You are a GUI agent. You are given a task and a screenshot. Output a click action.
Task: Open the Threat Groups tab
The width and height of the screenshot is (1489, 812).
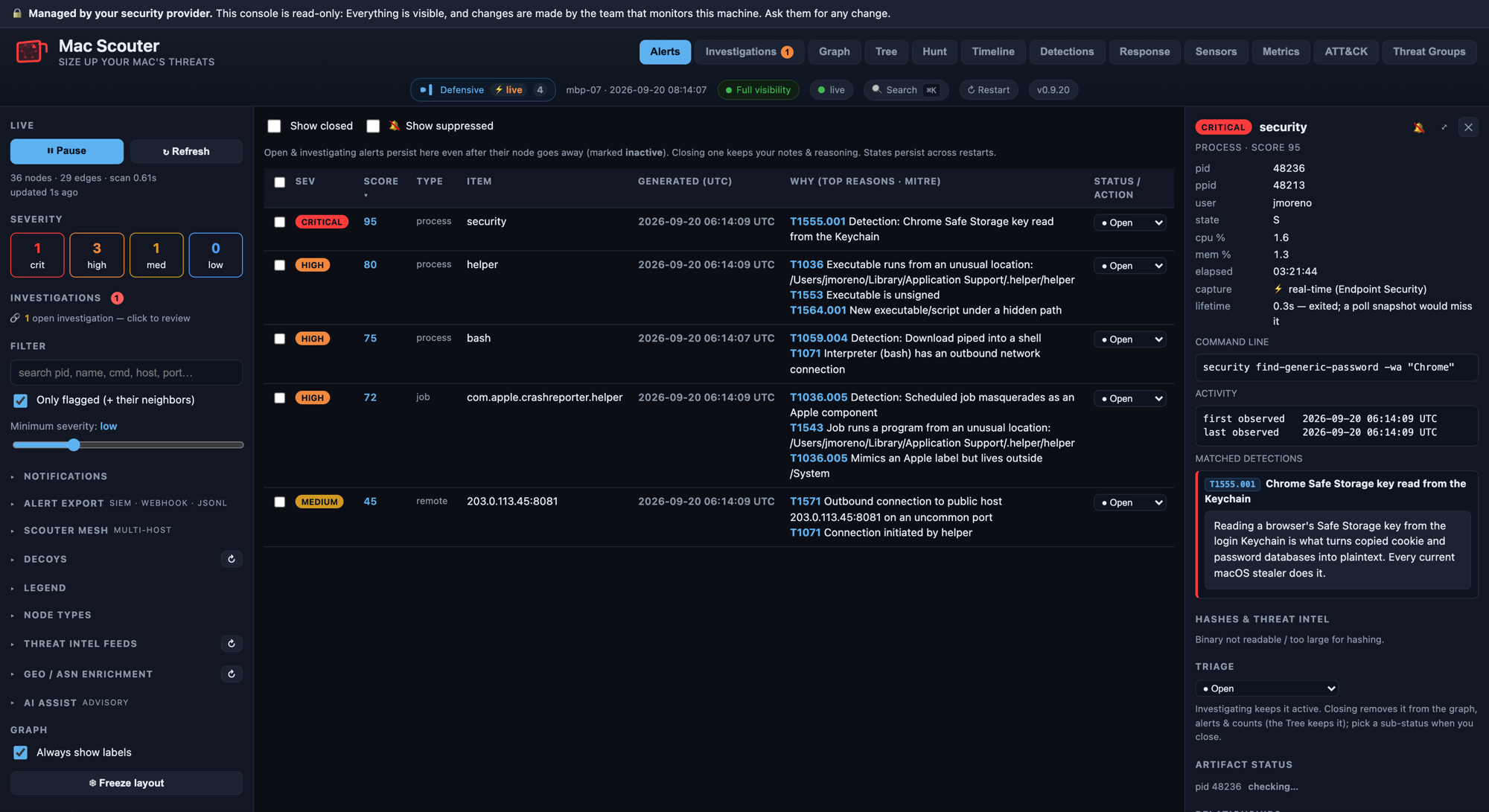[x=1429, y=51]
